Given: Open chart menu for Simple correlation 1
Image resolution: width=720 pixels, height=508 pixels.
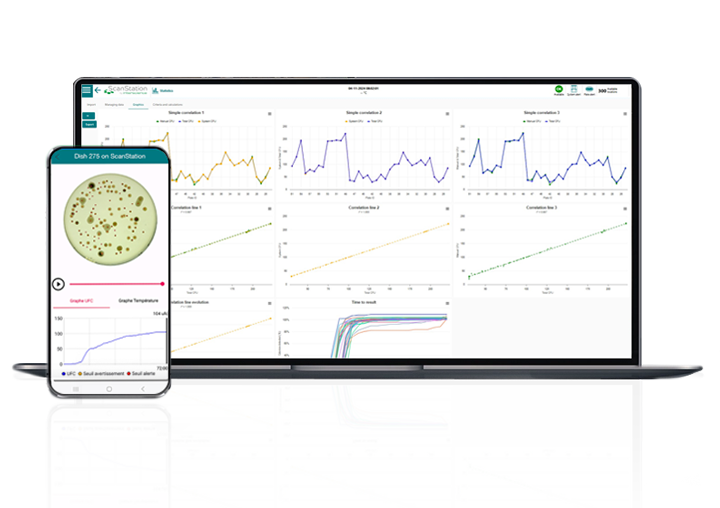Looking at the screenshot, I should [269, 114].
